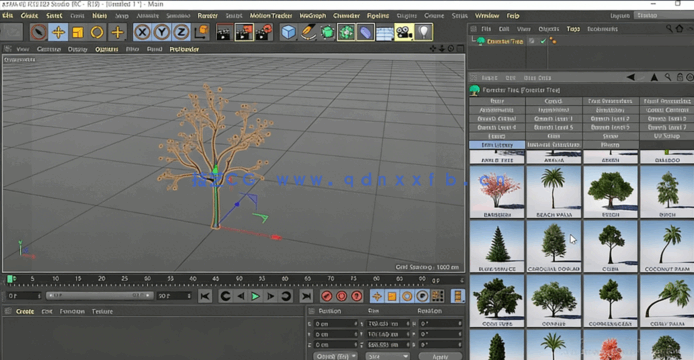Render to Picture Viewer icon

[x=244, y=32]
